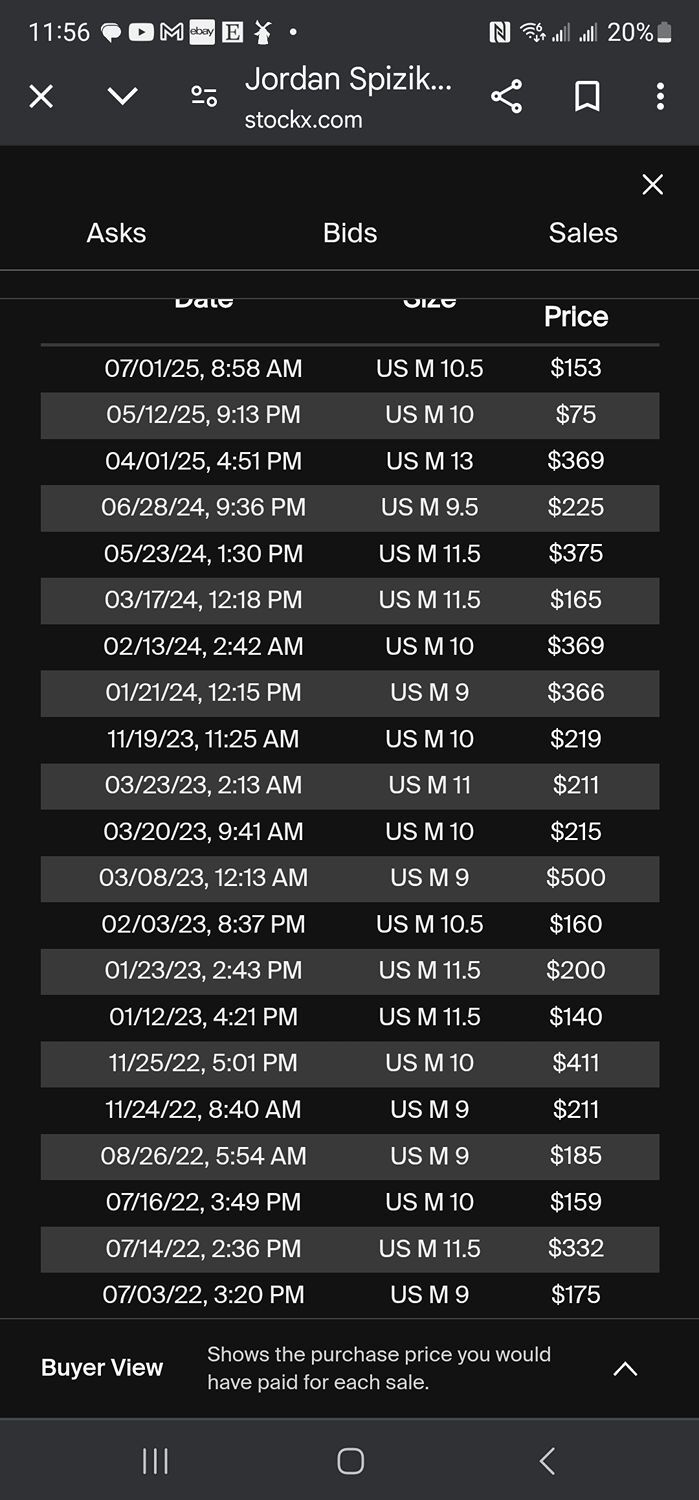Tap the Android back navigation arrow

click(546, 1461)
